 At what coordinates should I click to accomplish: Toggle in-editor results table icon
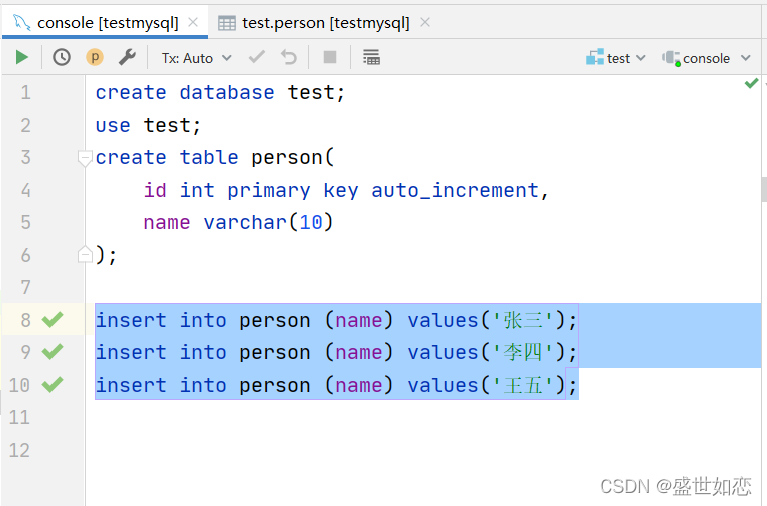pyautogui.click(x=371, y=57)
